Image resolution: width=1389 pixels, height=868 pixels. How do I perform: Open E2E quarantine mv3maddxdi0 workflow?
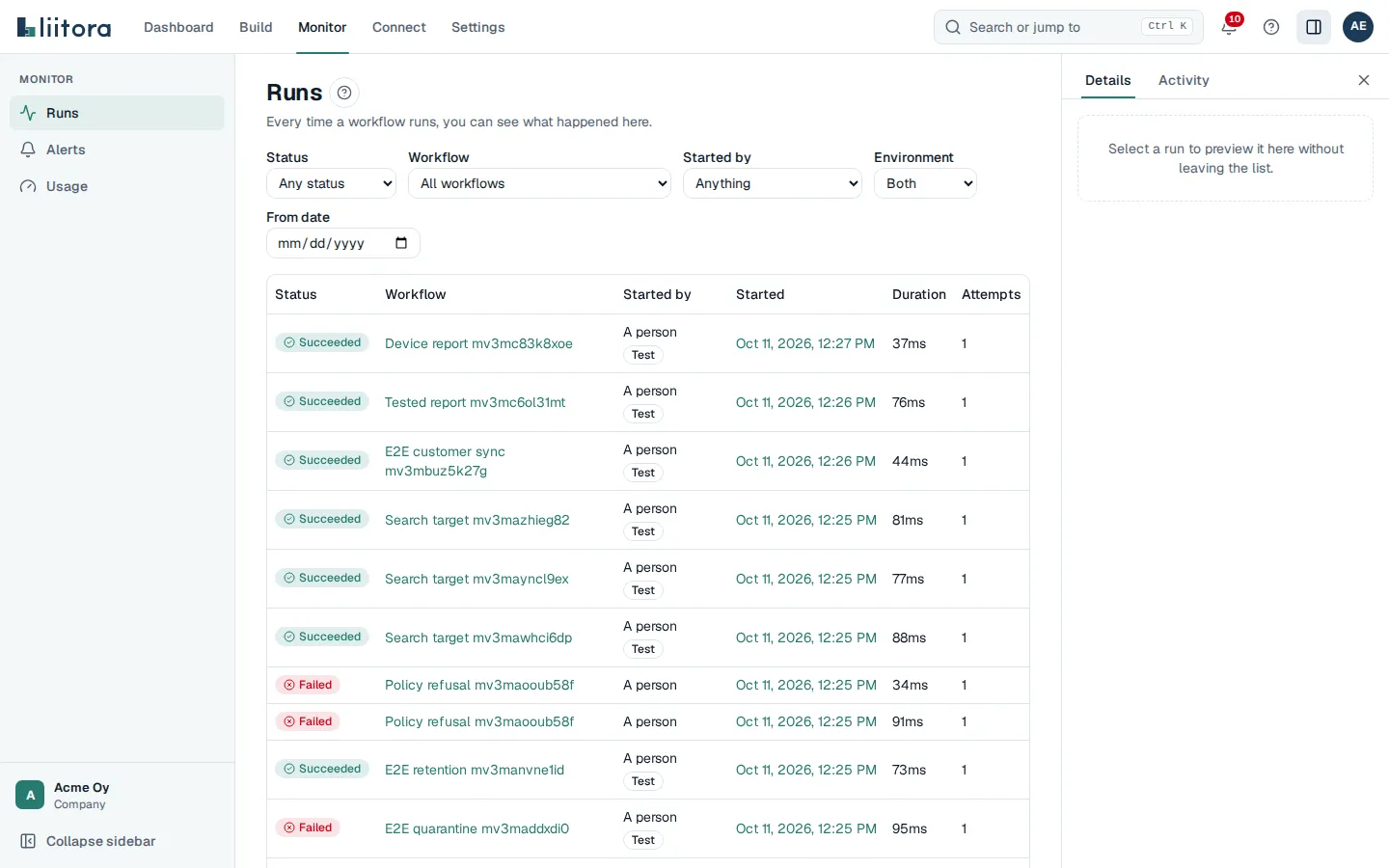(477, 828)
